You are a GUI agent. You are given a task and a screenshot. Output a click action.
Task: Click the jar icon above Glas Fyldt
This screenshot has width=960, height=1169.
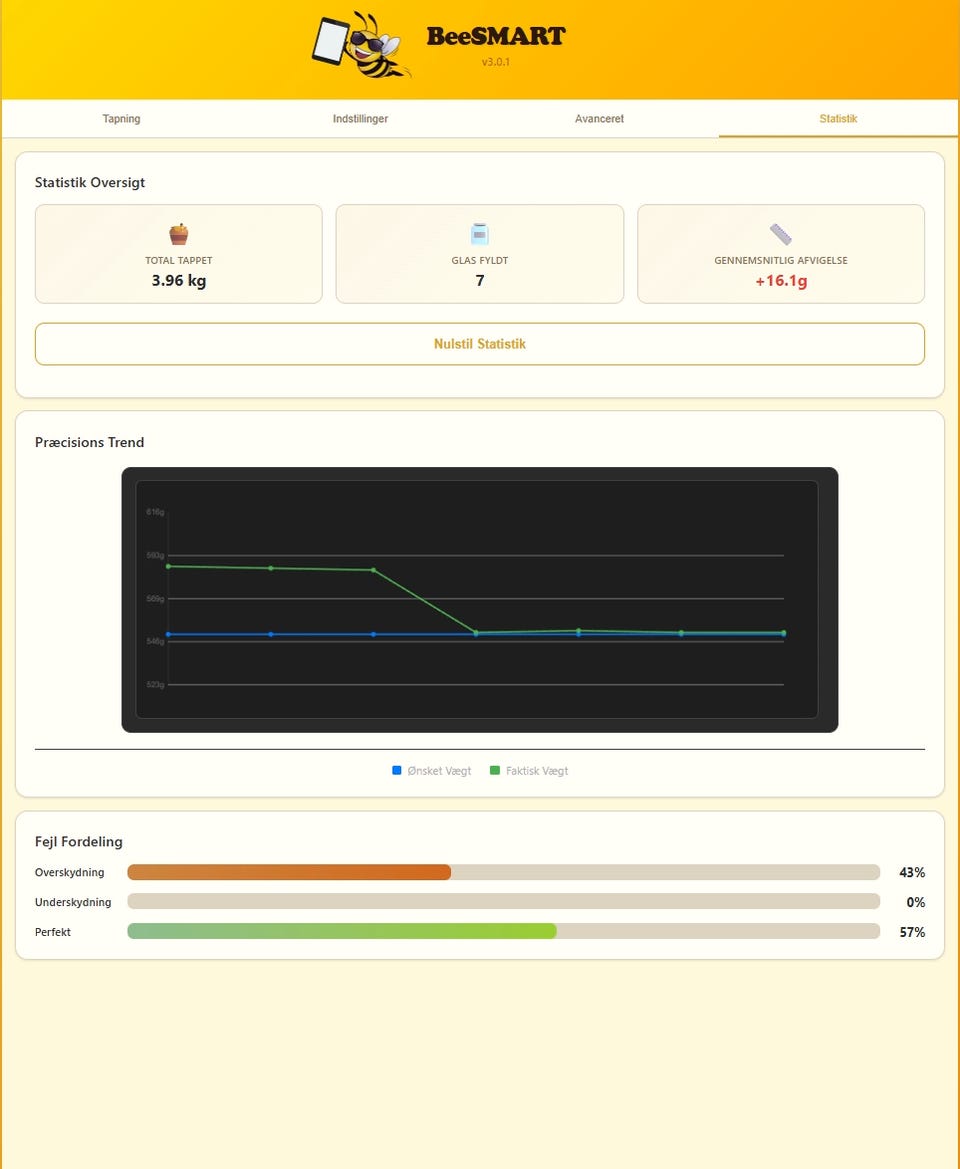coord(480,234)
